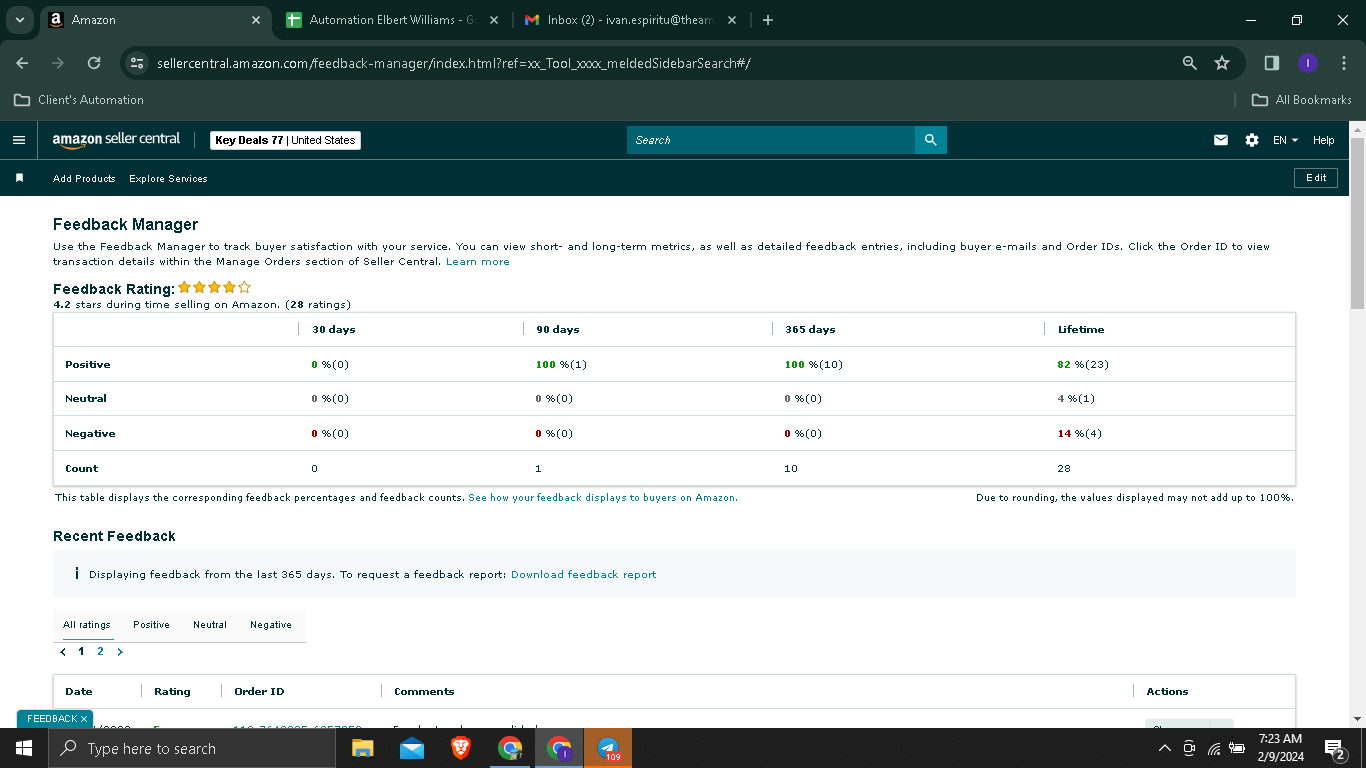Click Download feedback report link
Image resolution: width=1366 pixels, height=768 pixels.
584,575
